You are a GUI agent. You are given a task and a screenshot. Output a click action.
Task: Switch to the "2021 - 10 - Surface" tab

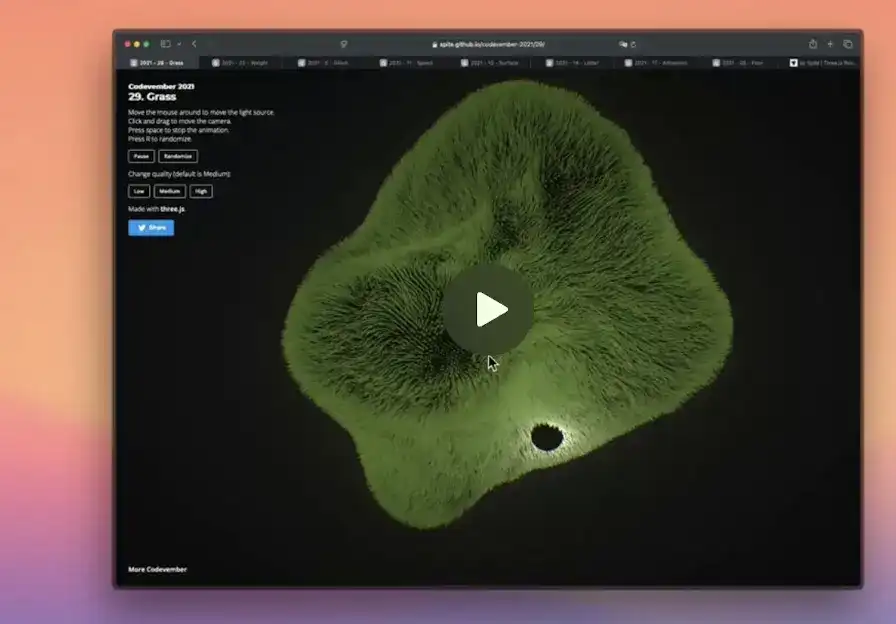[490, 63]
